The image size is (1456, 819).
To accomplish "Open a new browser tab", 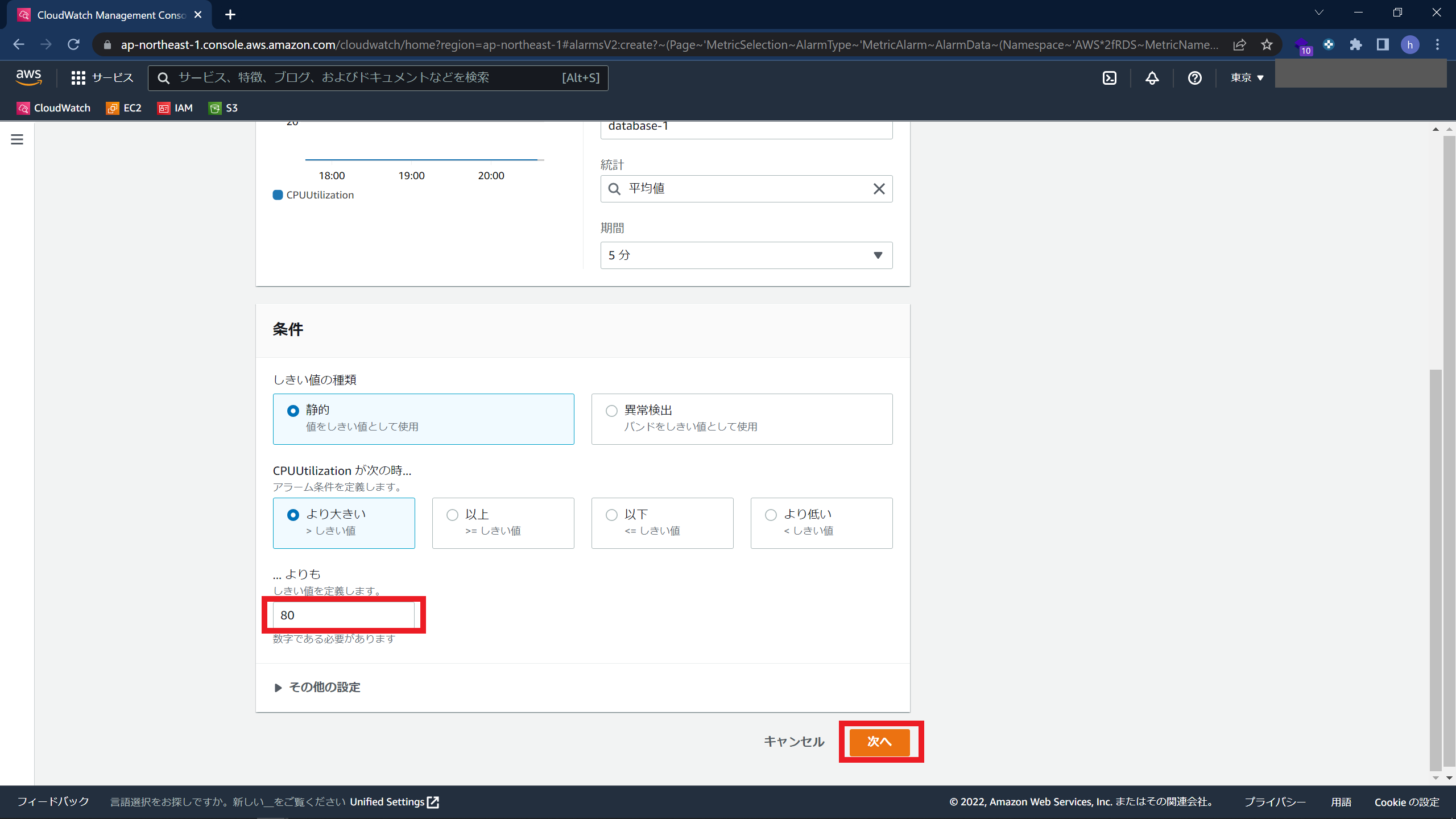I will pyautogui.click(x=230, y=15).
